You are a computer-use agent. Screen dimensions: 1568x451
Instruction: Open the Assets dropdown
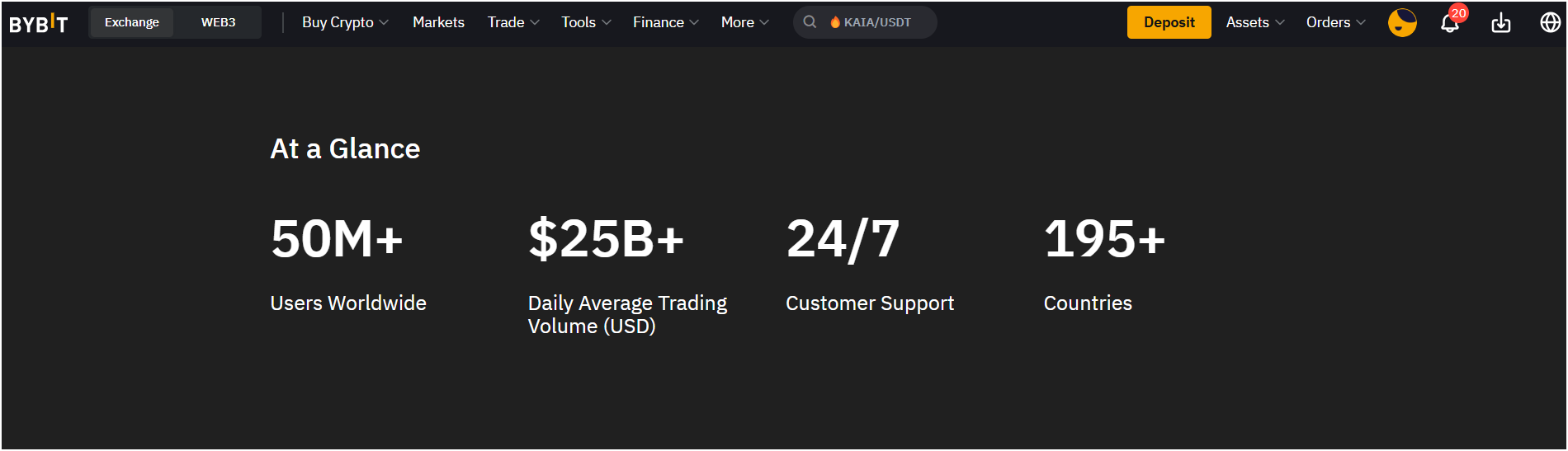point(1254,22)
